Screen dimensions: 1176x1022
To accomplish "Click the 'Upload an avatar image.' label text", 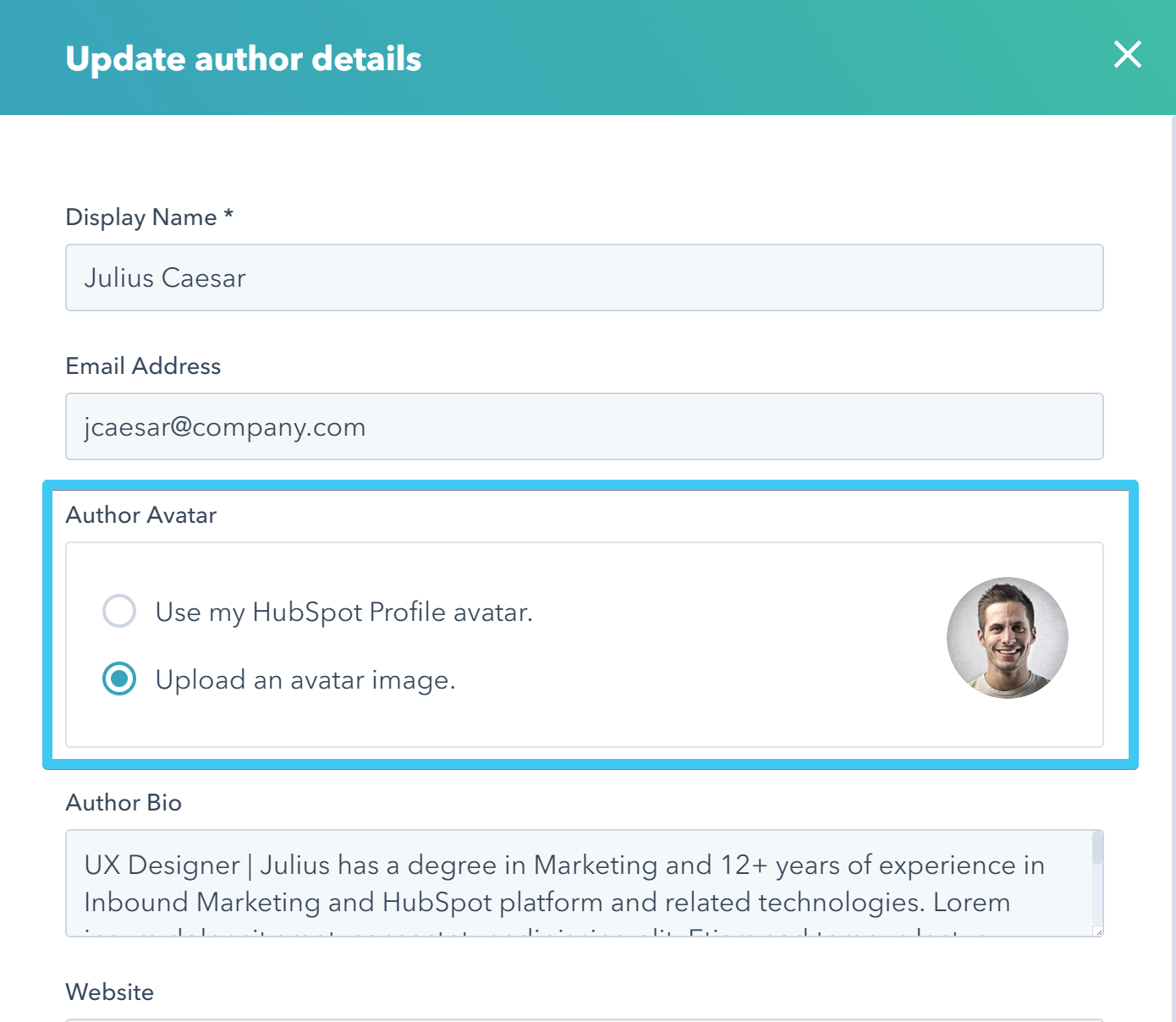I will 305,679.
